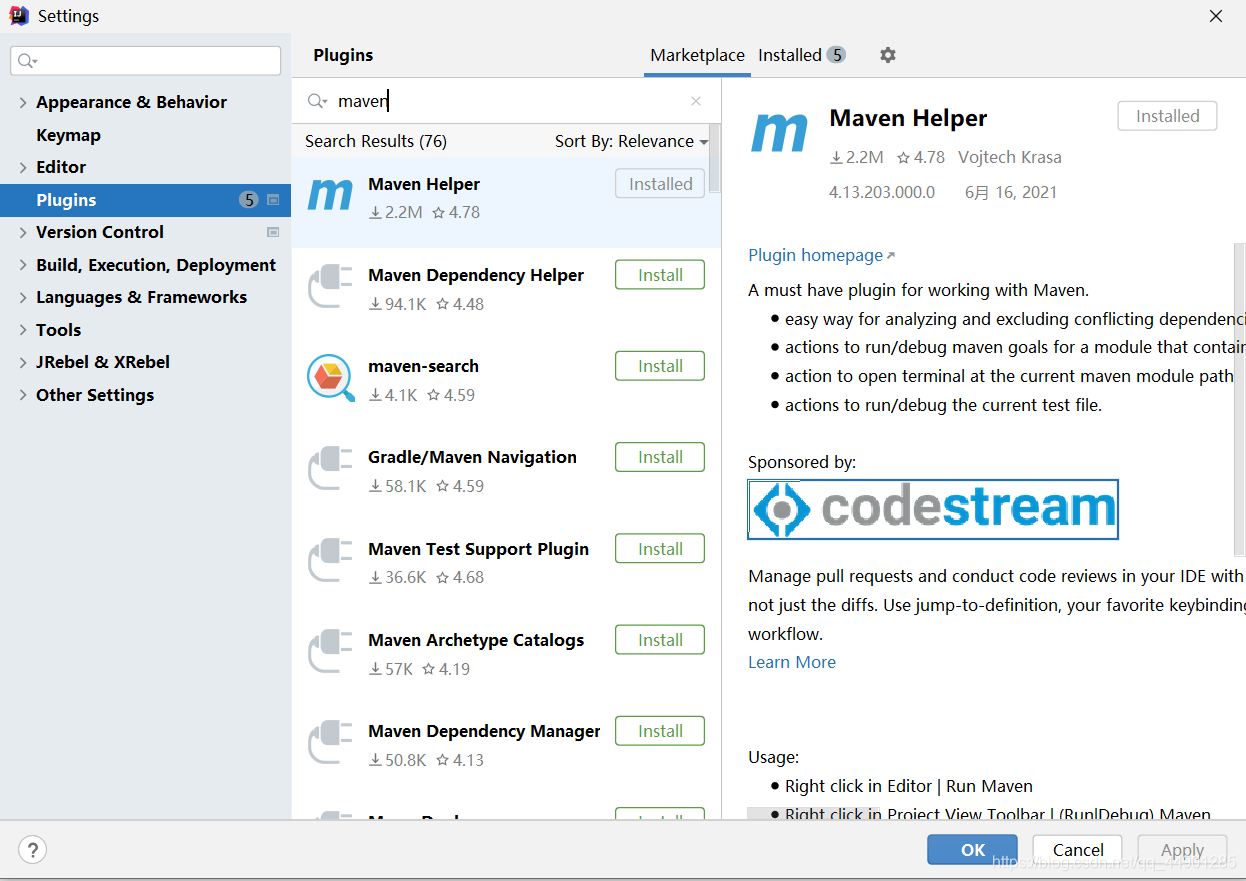
Task: Click the maven-search plugin icon
Action: click(x=330, y=377)
